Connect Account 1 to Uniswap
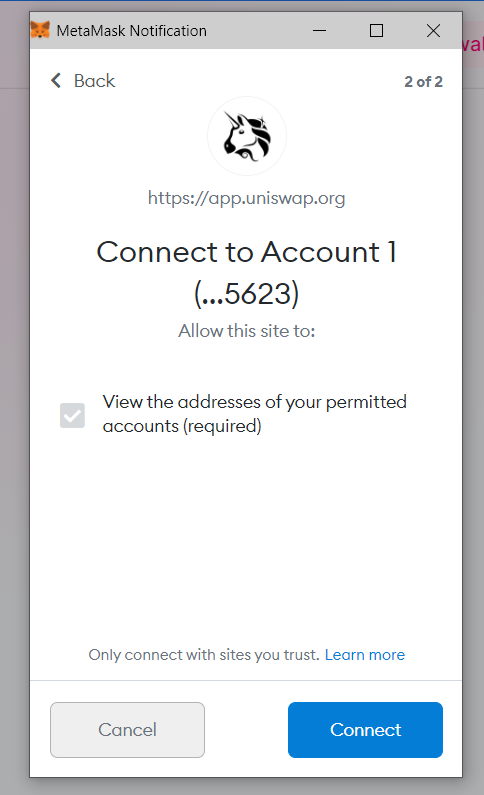This screenshot has height=795, width=484. 365,730
